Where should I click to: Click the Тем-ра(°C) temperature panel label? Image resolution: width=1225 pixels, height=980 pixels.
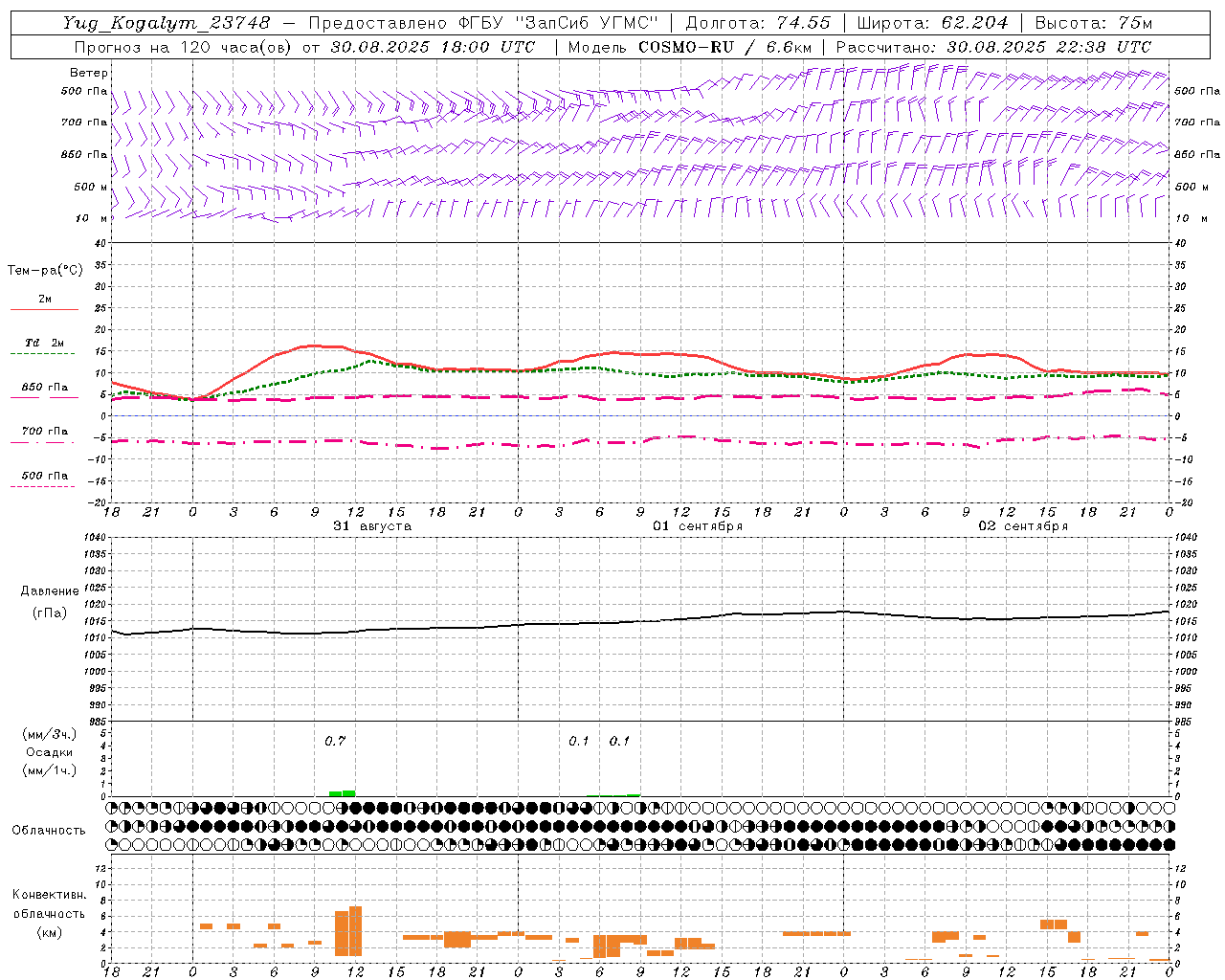pos(45,270)
